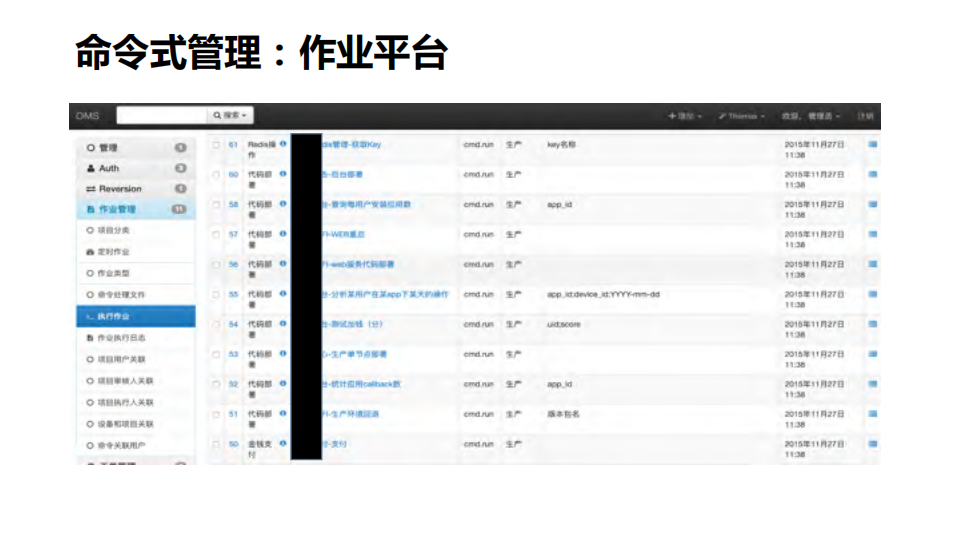Open the job link ending in 获取Key
This screenshot has width=959, height=539.
point(352,145)
